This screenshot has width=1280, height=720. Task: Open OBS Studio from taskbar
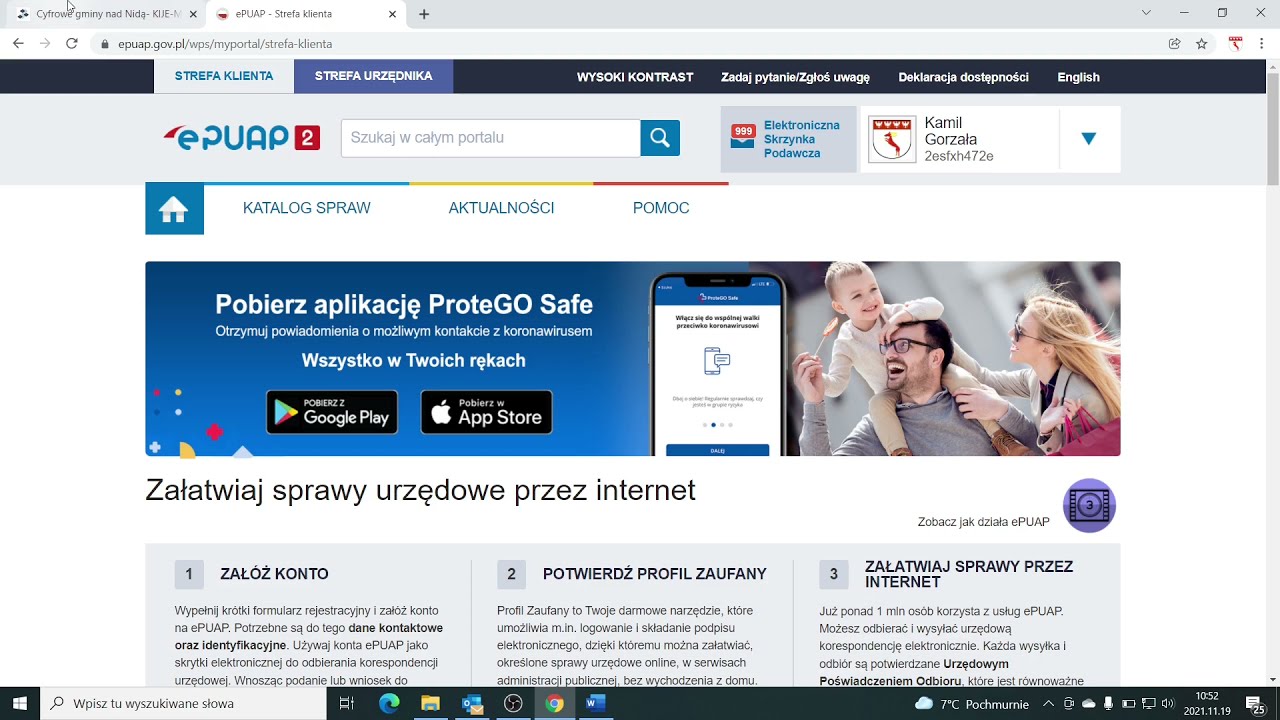pyautogui.click(x=513, y=704)
